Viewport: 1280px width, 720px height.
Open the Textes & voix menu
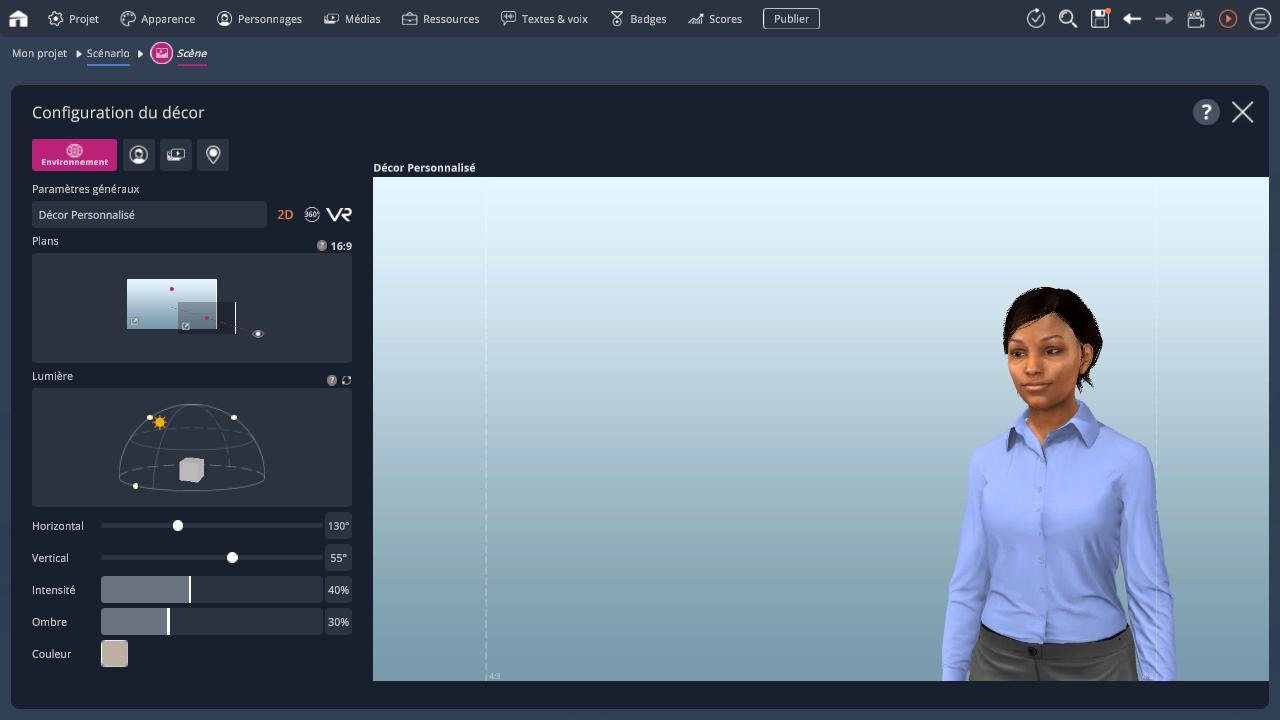(x=544, y=19)
